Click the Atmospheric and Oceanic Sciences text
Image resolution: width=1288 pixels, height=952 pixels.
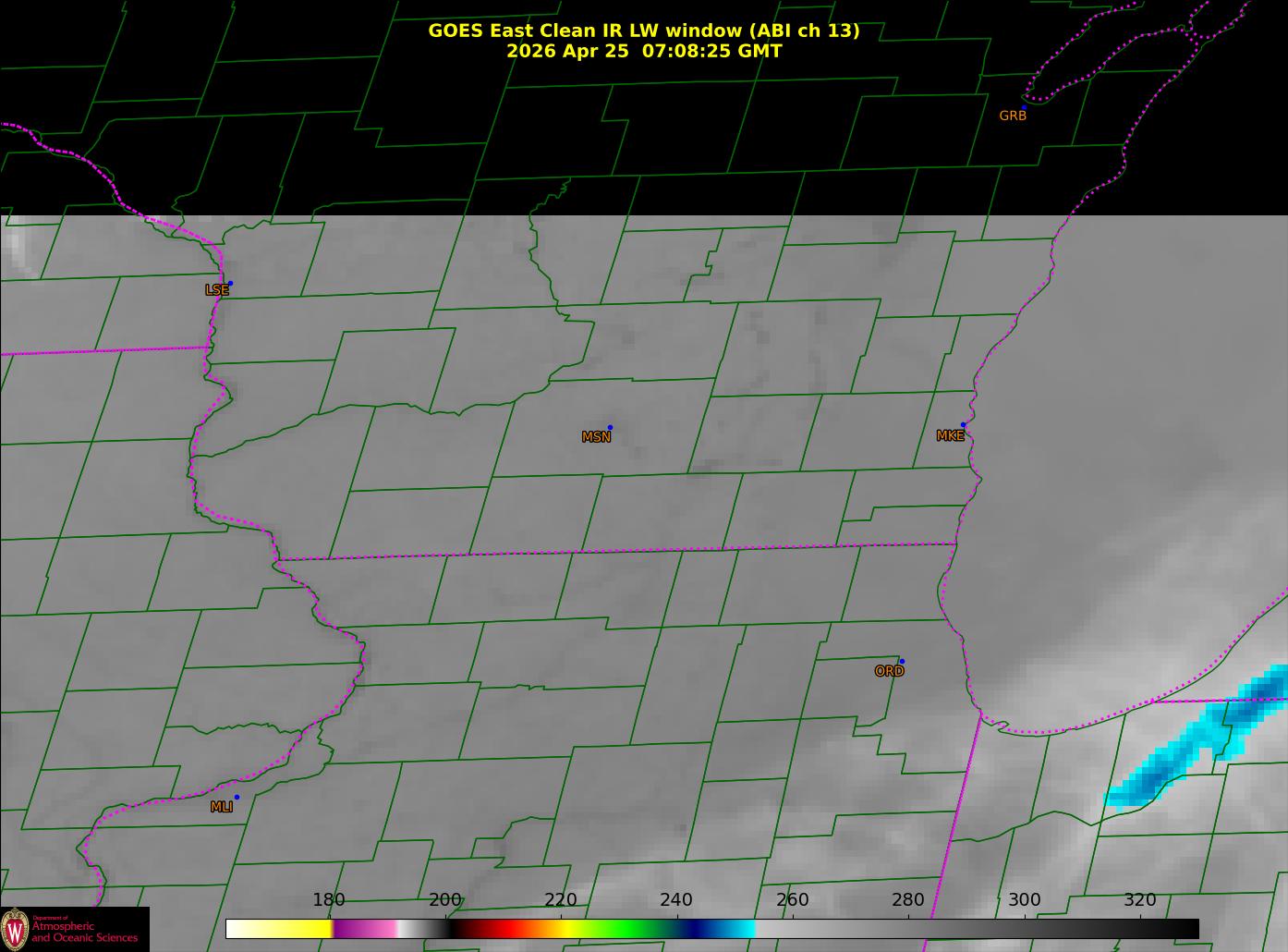(84, 931)
